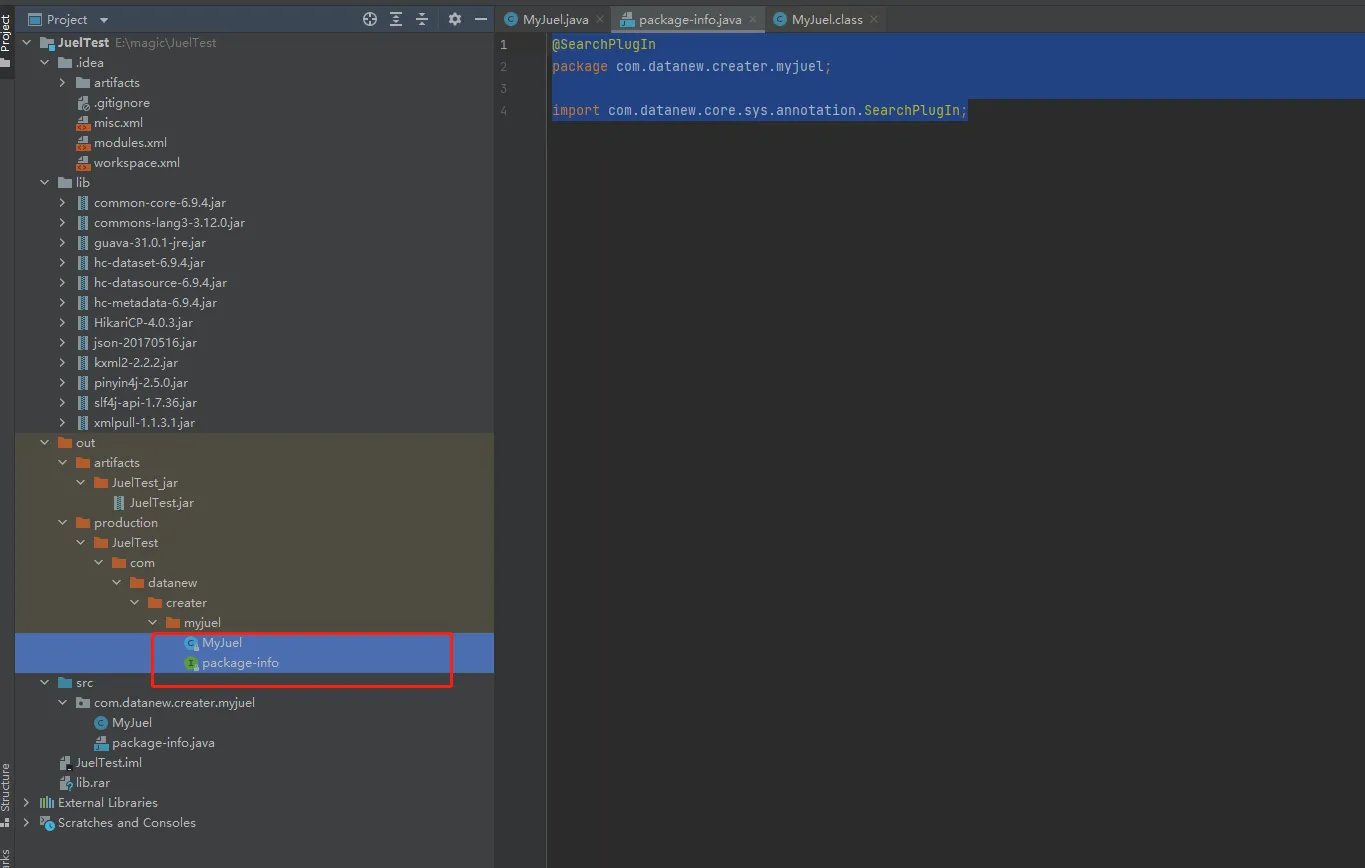Open the Project view dropdown
1365x868 pixels.
tap(104, 20)
